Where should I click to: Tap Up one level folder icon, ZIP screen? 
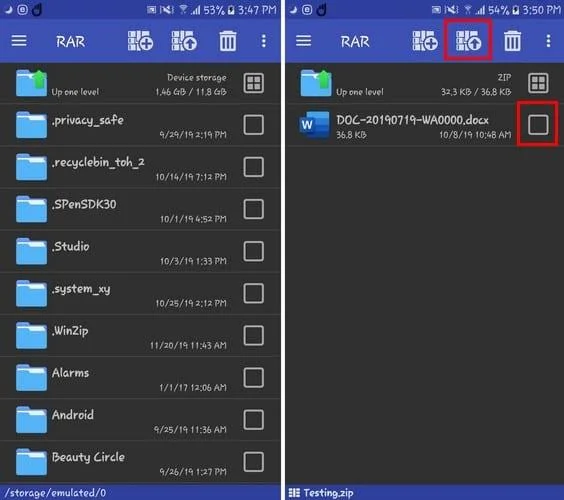click(x=316, y=83)
